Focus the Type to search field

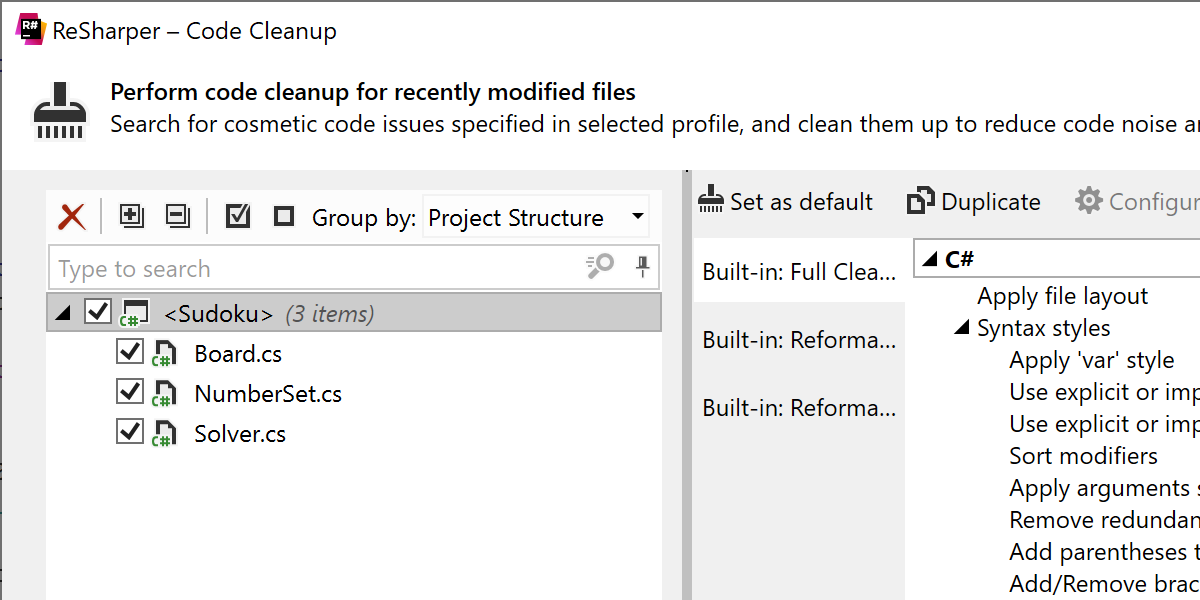pyautogui.click(x=354, y=267)
